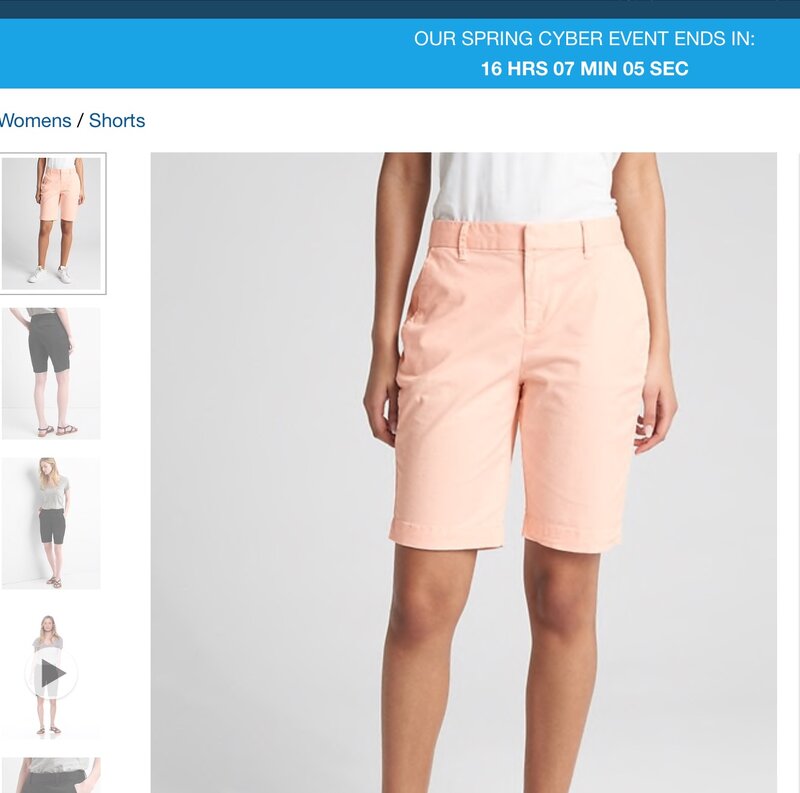Click the white t-shirt in main image
This screenshot has width=800, height=793.
click(526, 186)
